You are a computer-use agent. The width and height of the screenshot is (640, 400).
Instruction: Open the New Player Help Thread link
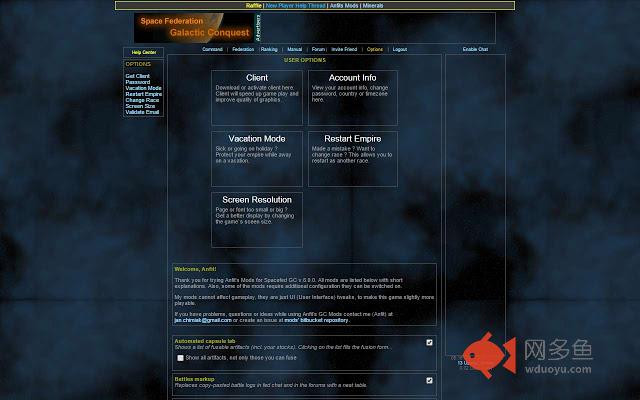coord(296,6)
